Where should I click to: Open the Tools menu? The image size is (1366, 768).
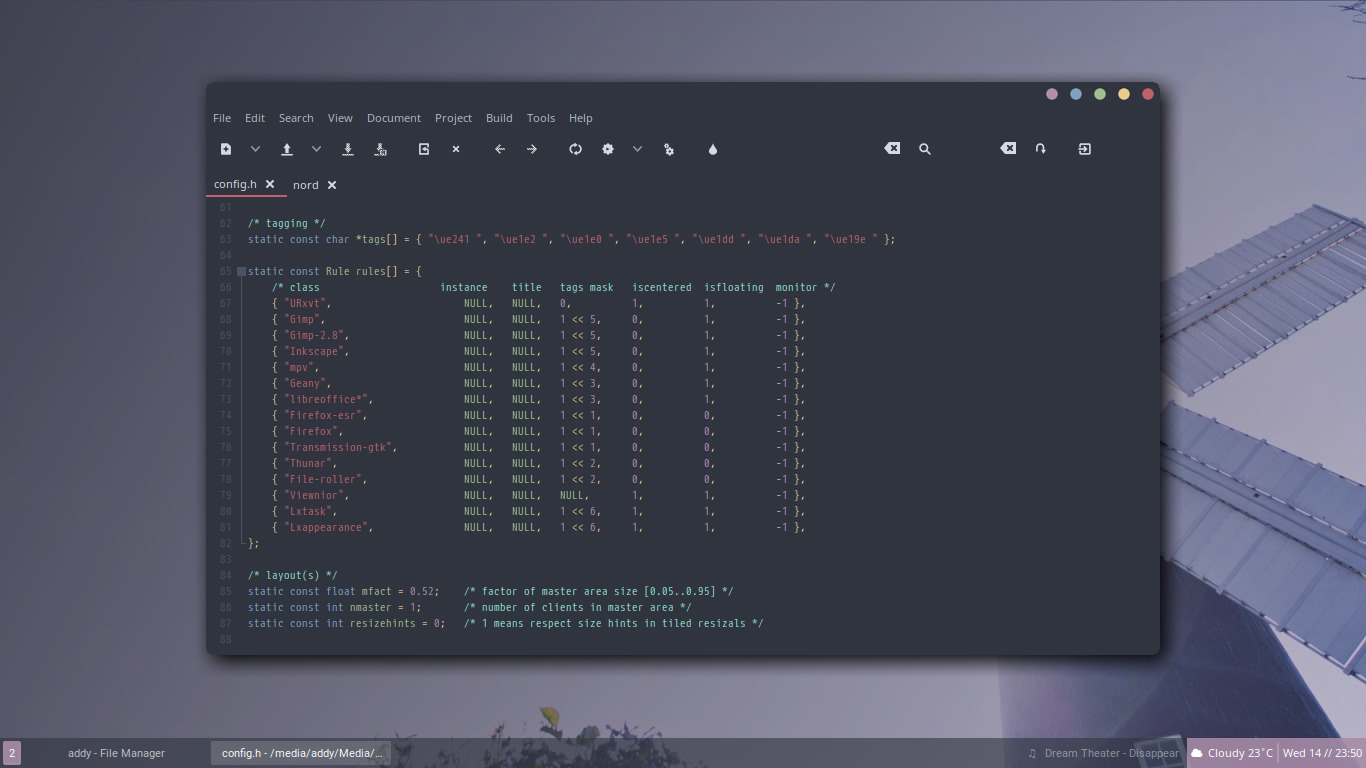[541, 118]
